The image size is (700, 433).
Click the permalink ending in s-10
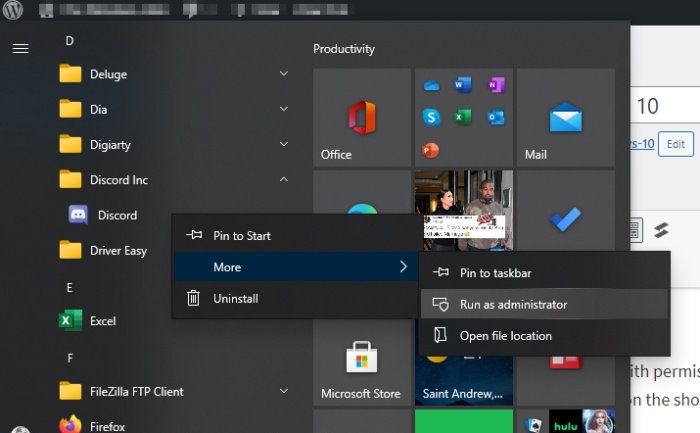642,144
